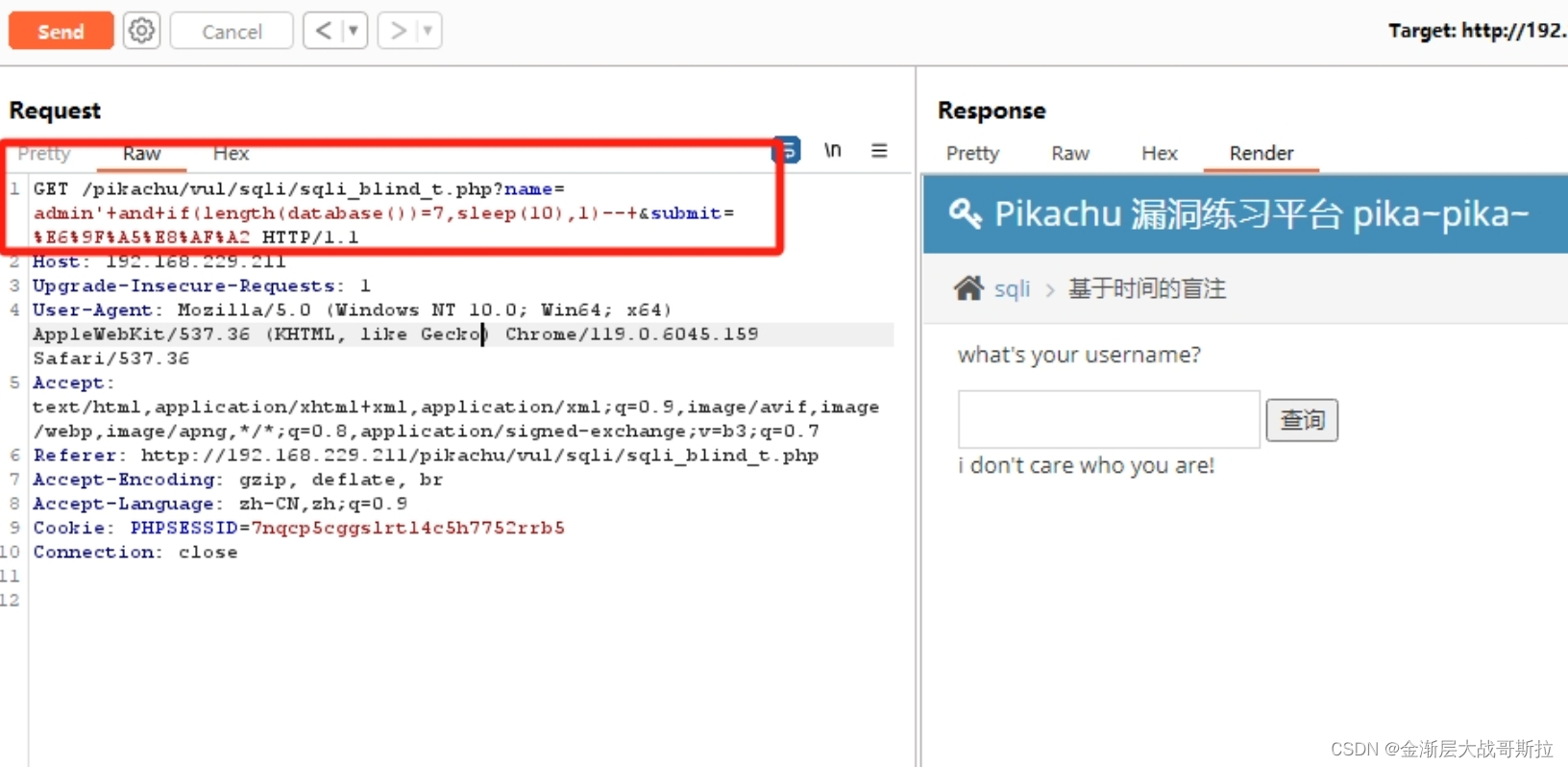This screenshot has height=767, width=1568.
Task: Click the Upgrade-Insecure-Requests header line
Action: (x=202, y=285)
